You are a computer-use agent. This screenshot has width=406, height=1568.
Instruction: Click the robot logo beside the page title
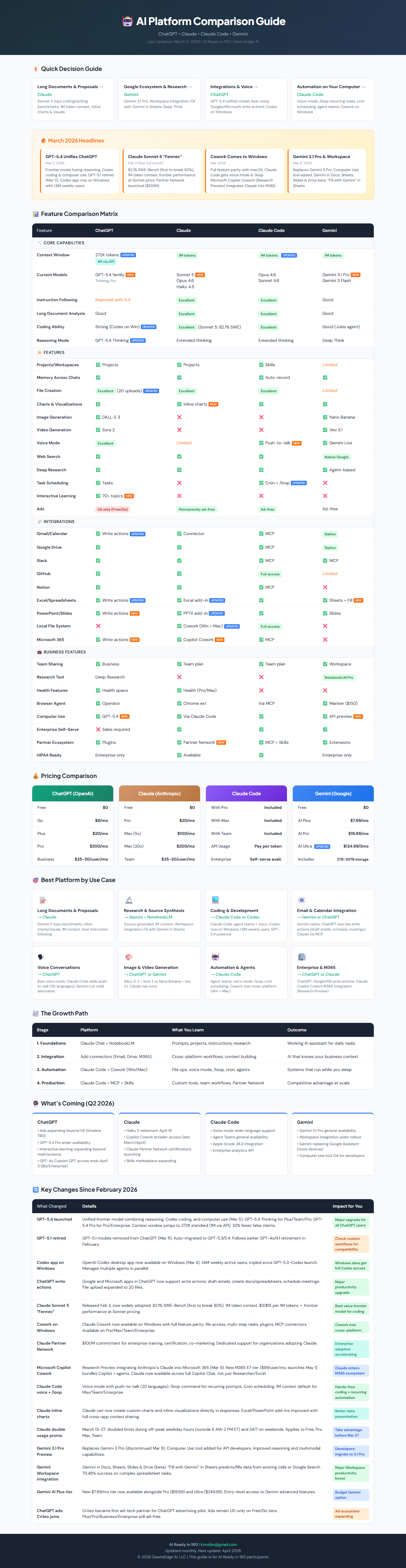[x=127, y=21]
